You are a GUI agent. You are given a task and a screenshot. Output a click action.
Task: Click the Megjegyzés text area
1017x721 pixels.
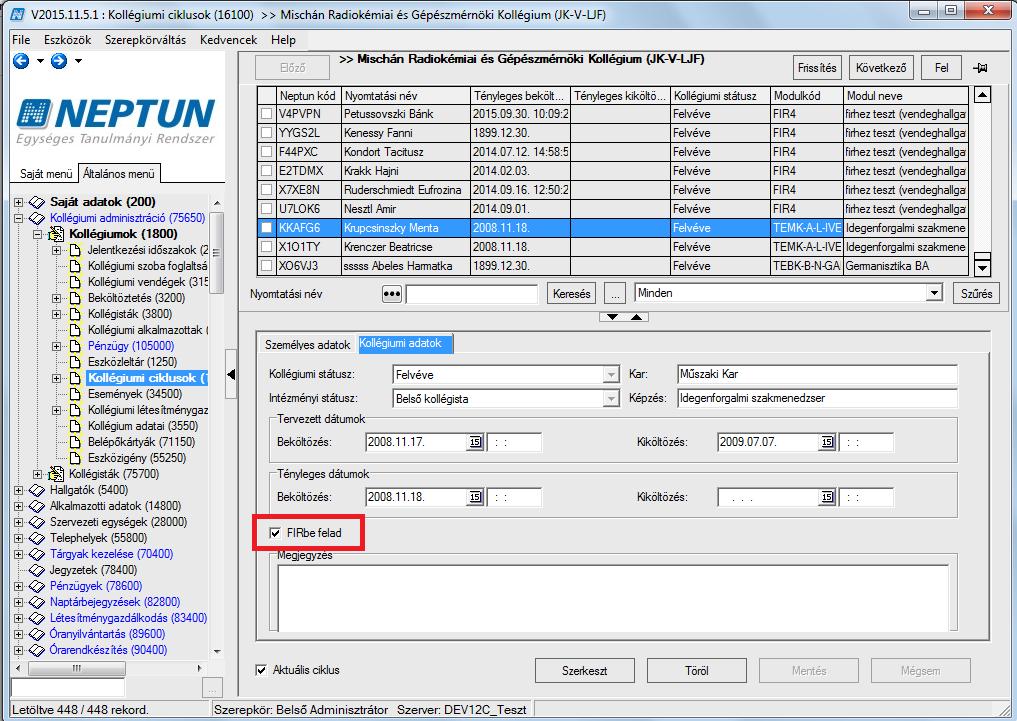tap(612, 597)
